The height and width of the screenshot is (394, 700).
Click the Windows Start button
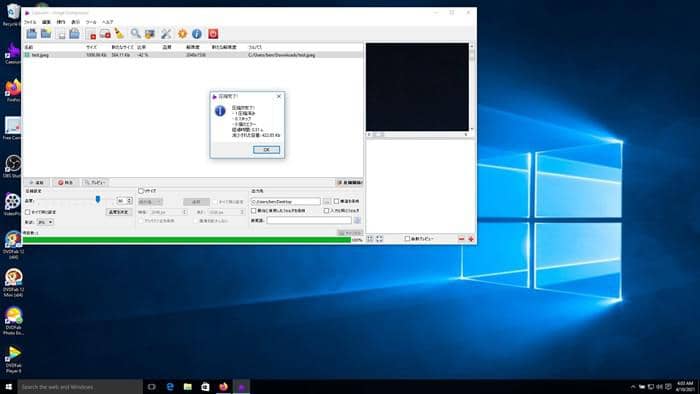coord(8,386)
